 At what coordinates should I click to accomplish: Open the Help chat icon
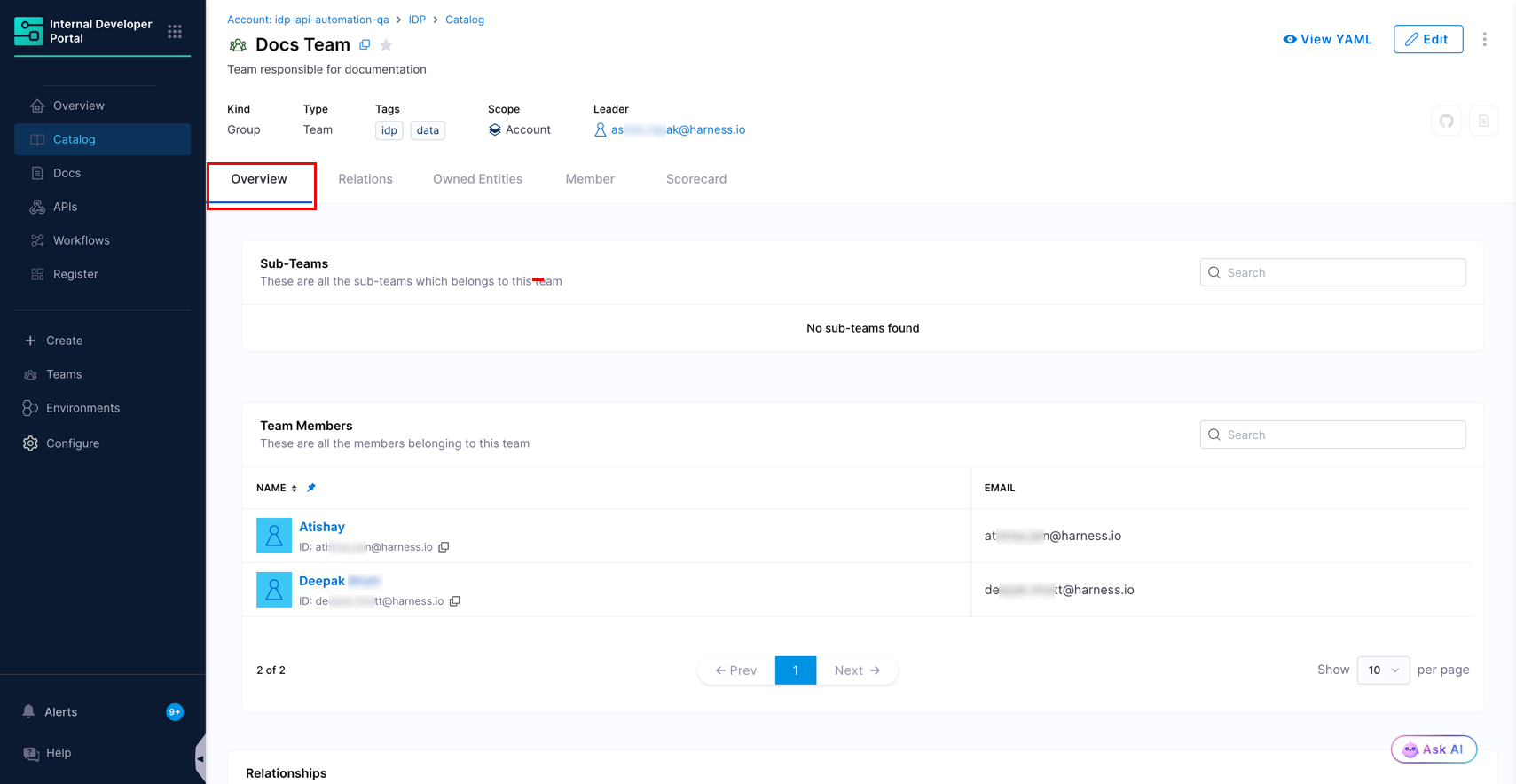(31, 753)
